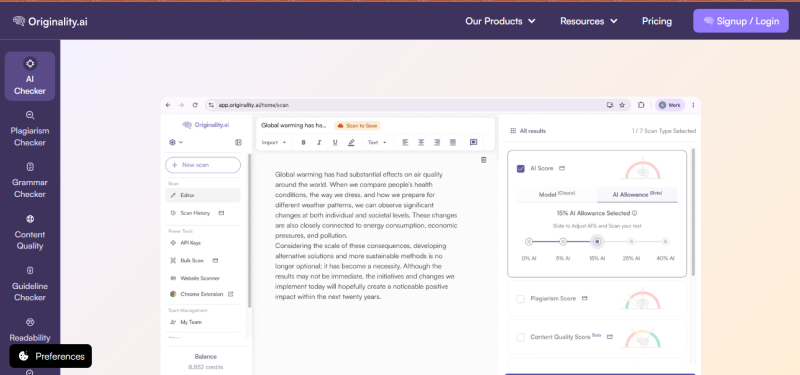This screenshot has width=800, height=375.
Task: Open the Readability sidebar tool
Action: [30, 330]
